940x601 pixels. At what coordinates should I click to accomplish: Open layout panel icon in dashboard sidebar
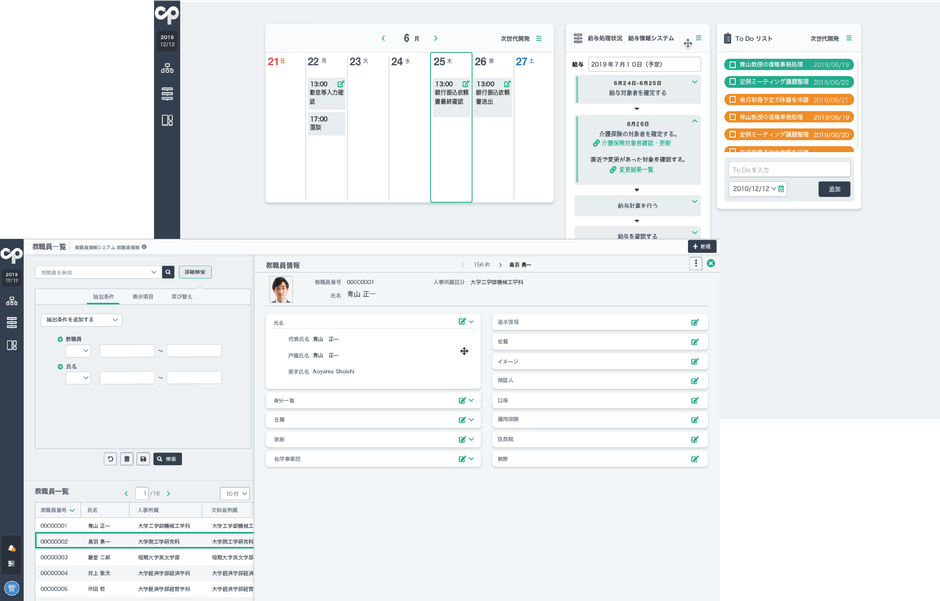click(167, 120)
